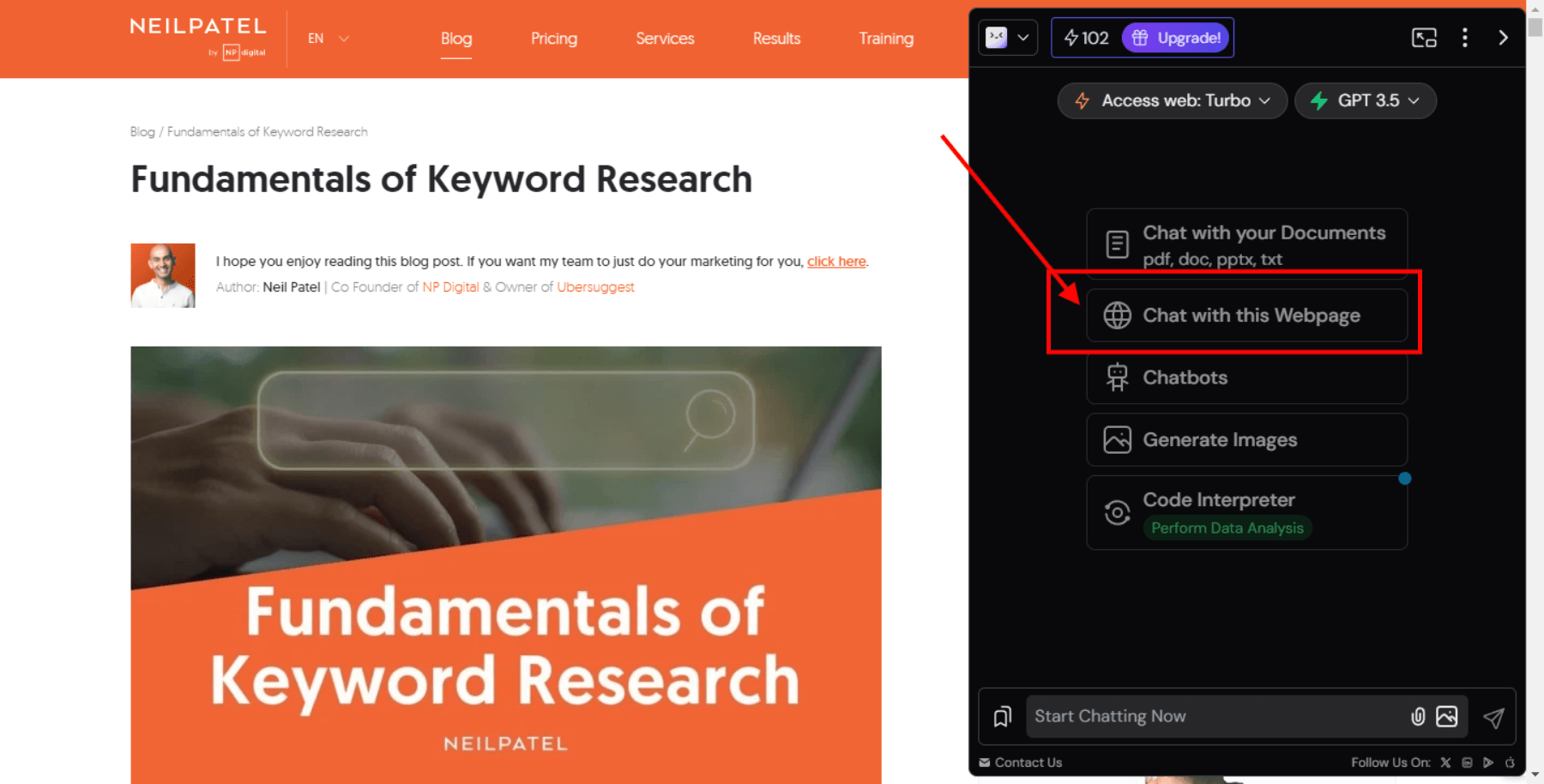Click the pop-out window icon

[1424, 38]
